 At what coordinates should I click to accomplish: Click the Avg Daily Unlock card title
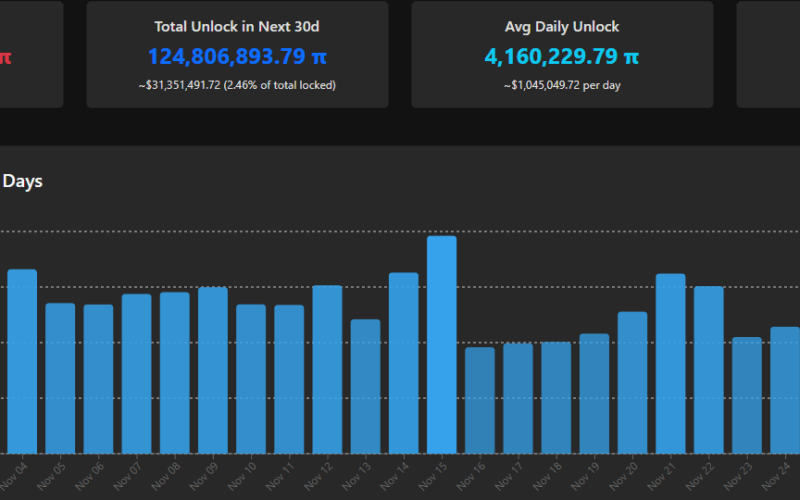tap(562, 27)
